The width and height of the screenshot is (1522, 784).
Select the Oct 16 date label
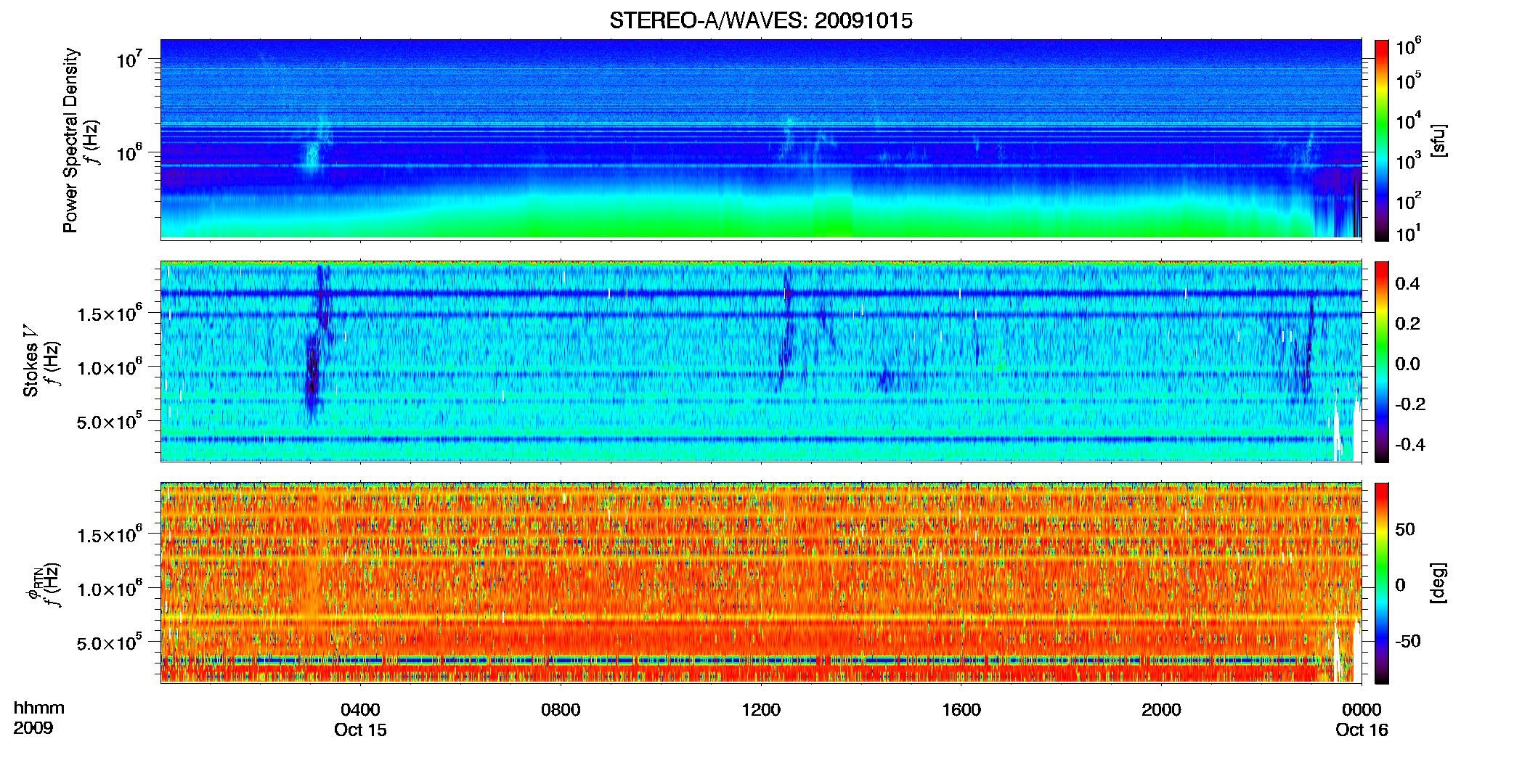tap(1362, 730)
